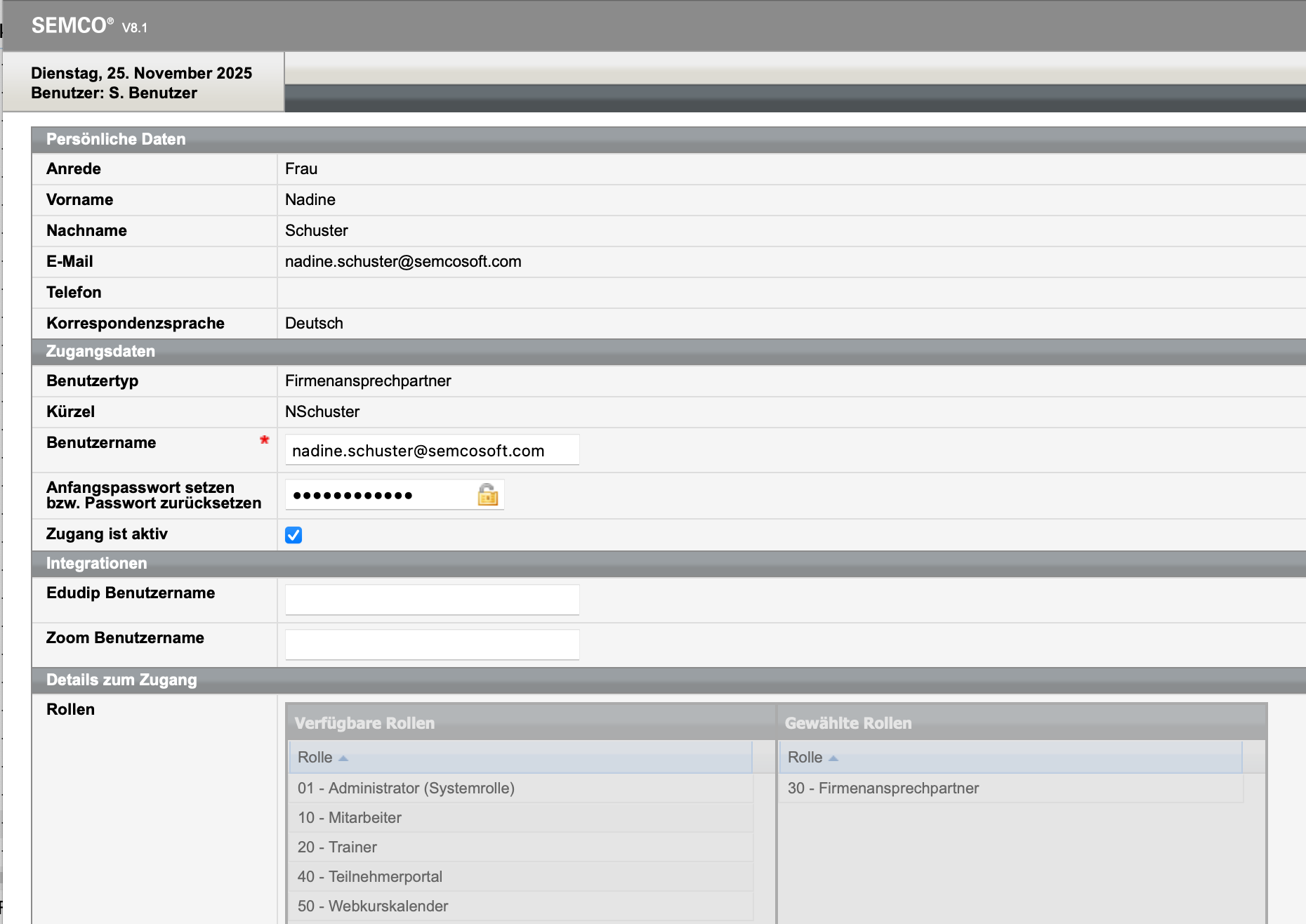The height and width of the screenshot is (924, 1306).
Task: Click the Persönliche Daten section header
Action: click(116, 139)
